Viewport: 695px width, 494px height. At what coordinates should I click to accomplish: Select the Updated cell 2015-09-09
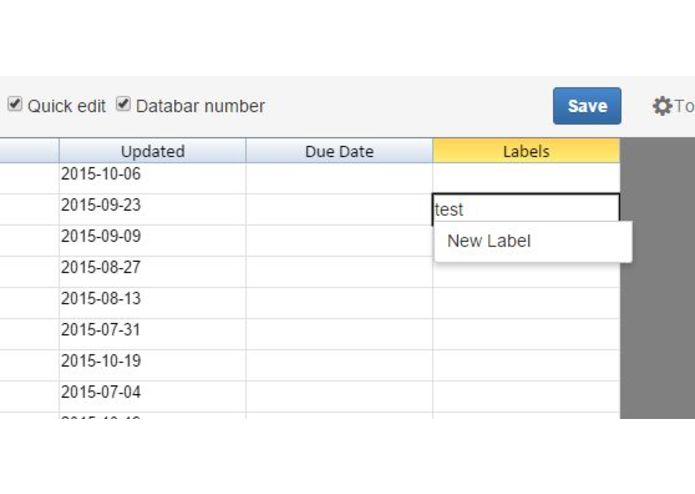(x=152, y=241)
